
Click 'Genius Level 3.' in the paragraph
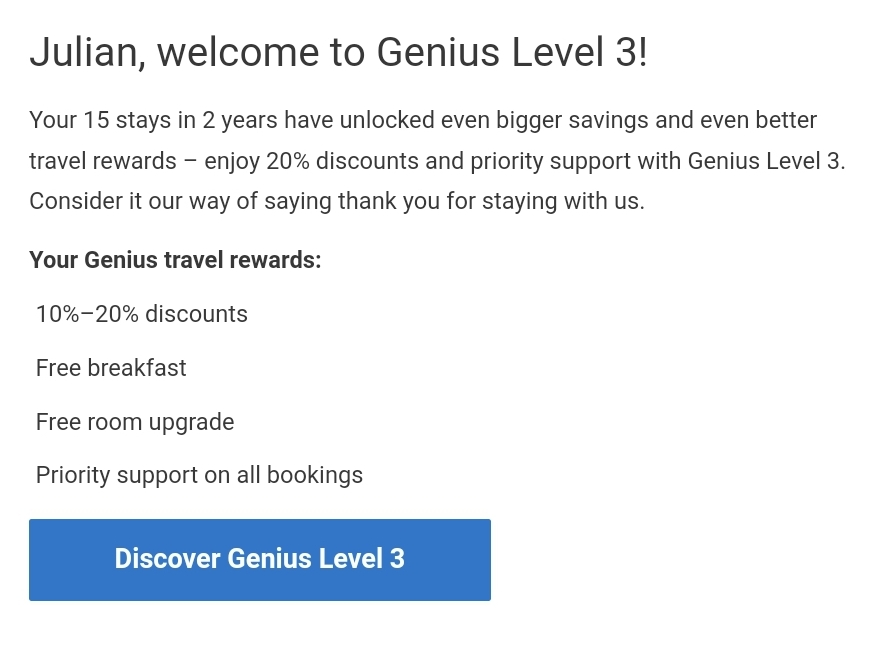click(x=767, y=161)
